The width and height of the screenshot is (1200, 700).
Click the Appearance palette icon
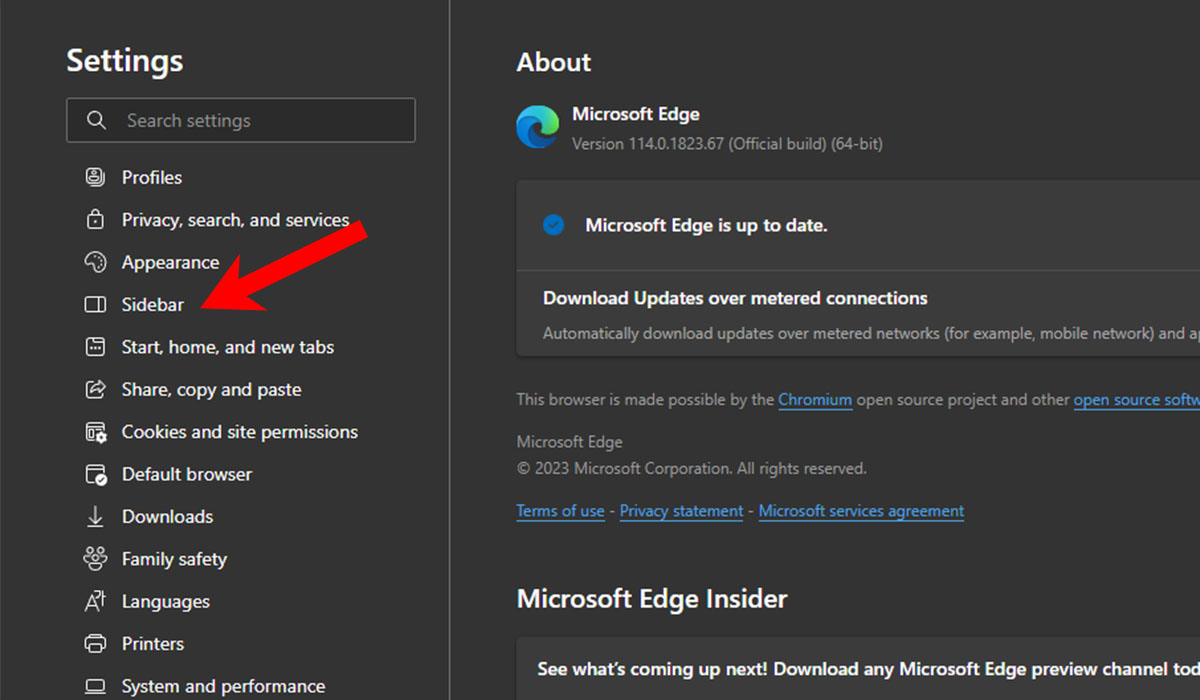[95, 262]
